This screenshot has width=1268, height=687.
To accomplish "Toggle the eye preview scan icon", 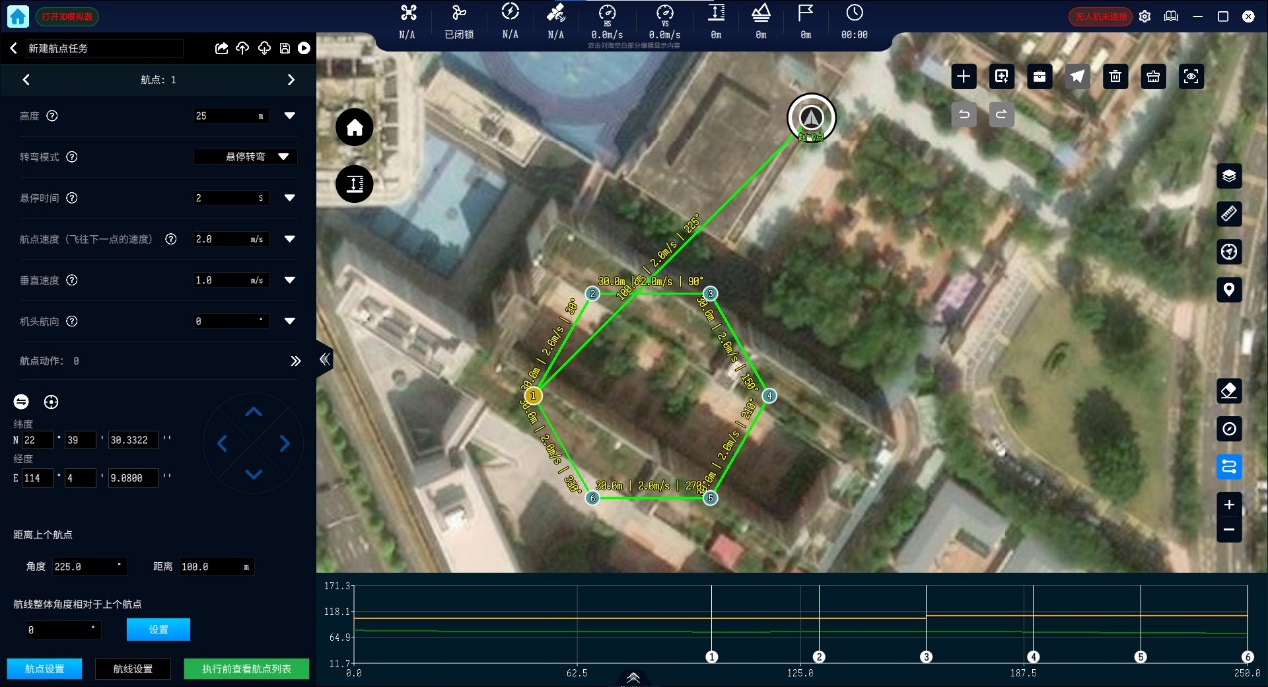I will [x=1190, y=76].
